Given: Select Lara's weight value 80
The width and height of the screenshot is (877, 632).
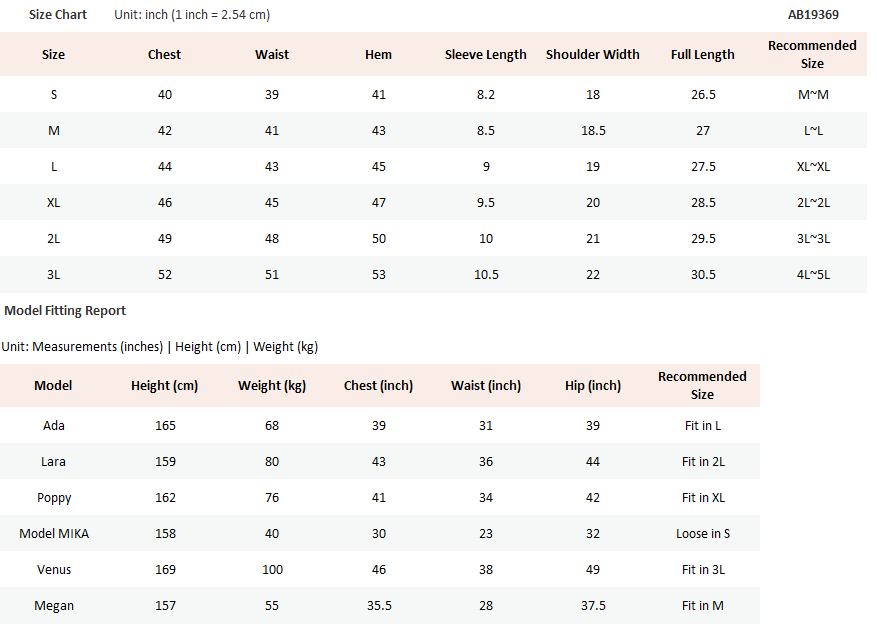Looking at the screenshot, I should click(x=272, y=462).
